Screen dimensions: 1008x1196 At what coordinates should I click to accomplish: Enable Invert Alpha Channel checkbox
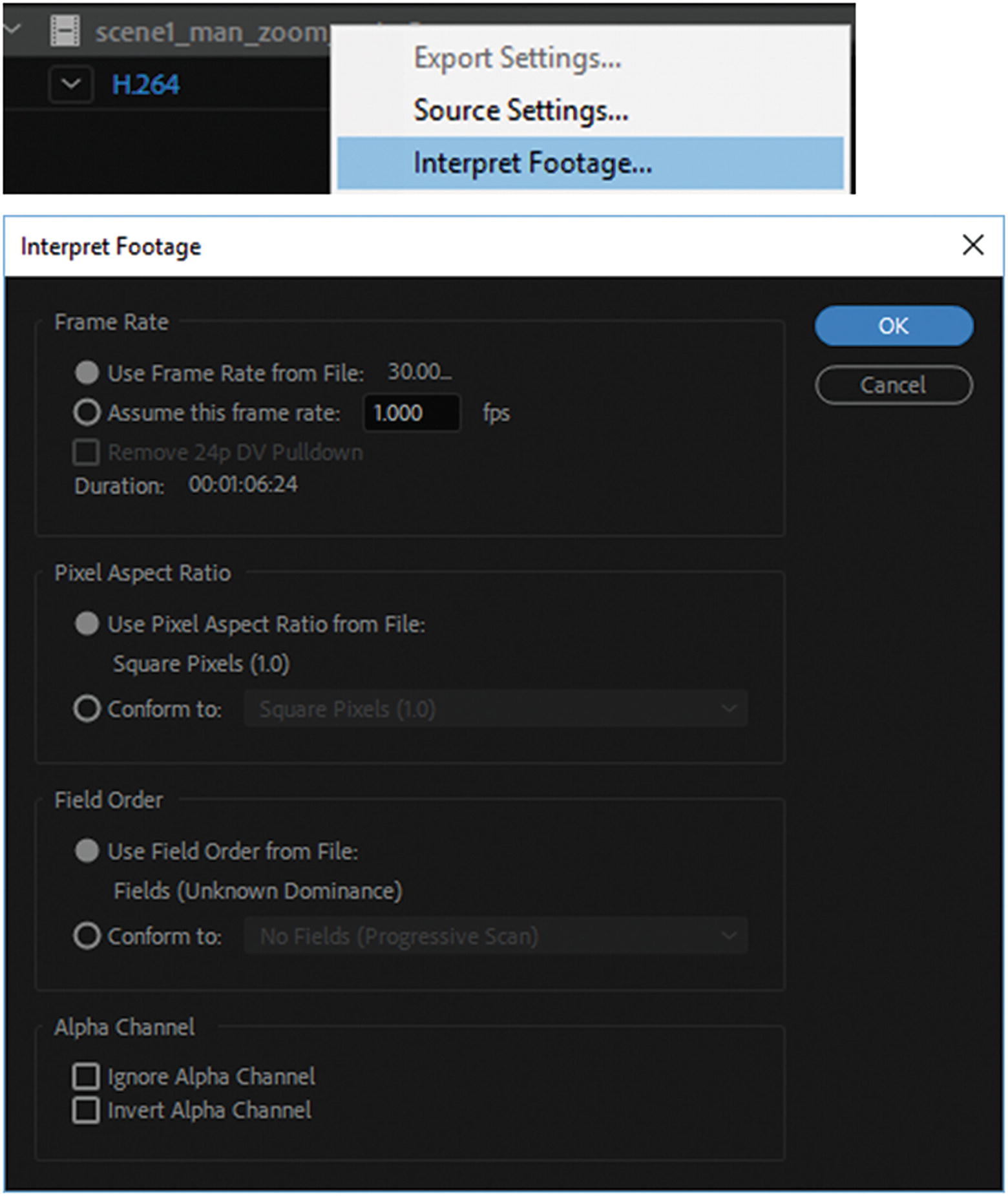coord(87,1110)
